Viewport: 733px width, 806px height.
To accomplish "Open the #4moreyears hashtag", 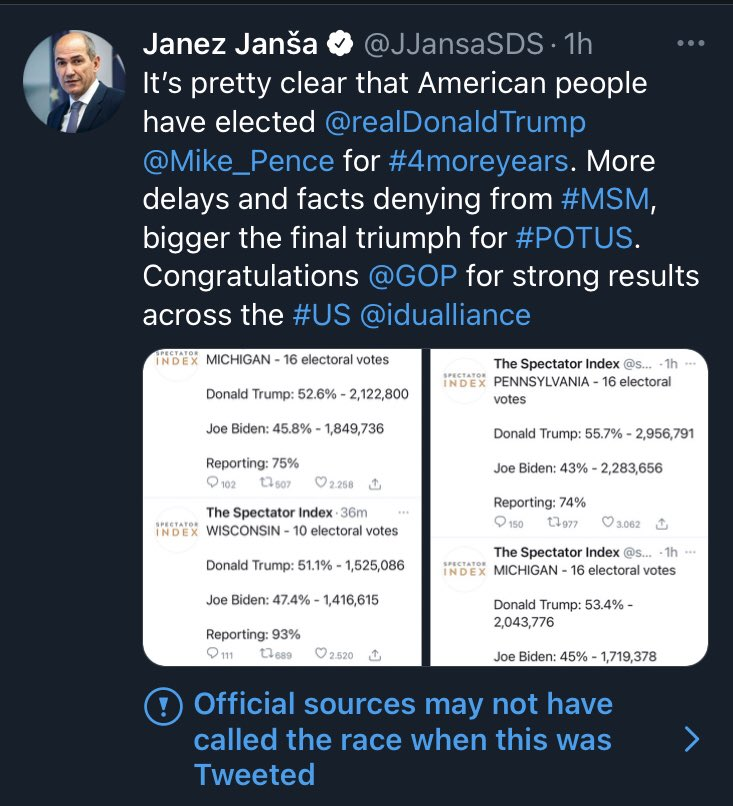I will 478,161.
